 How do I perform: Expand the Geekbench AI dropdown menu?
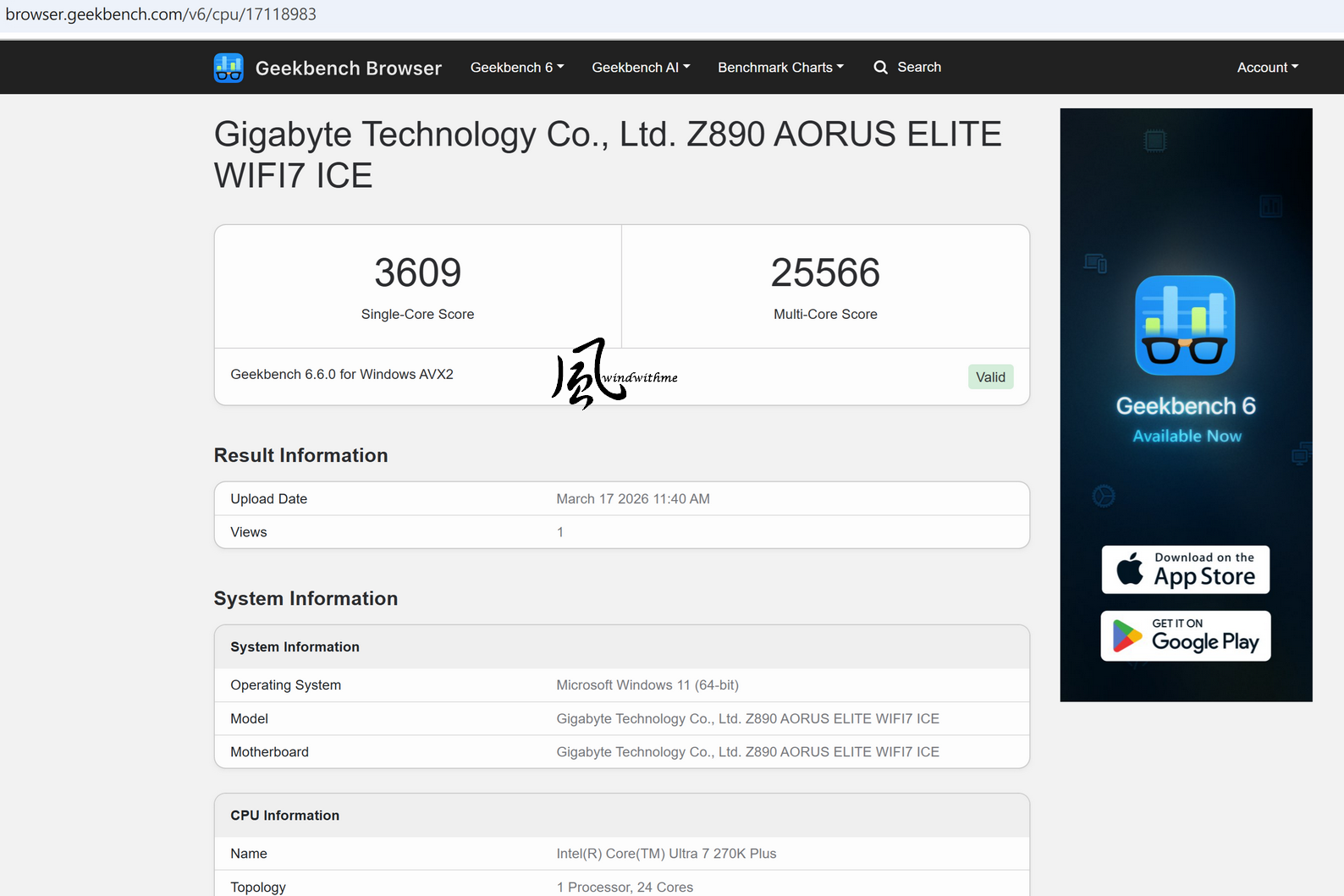pos(641,68)
